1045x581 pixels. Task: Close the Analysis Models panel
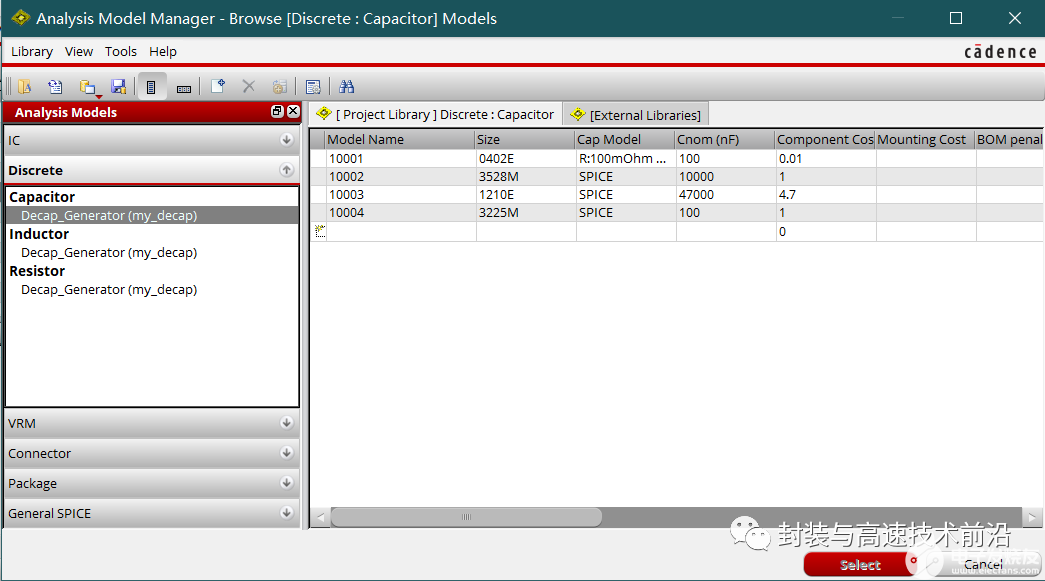tap(293, 112)
